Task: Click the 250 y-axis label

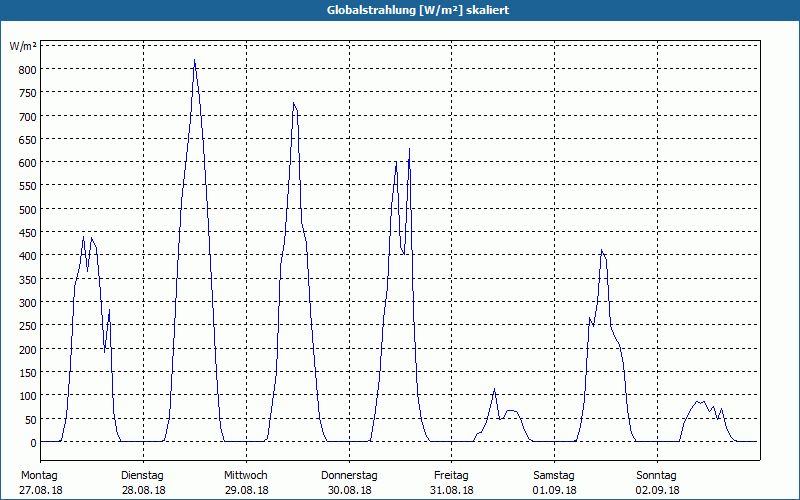Action: point(28,326)
